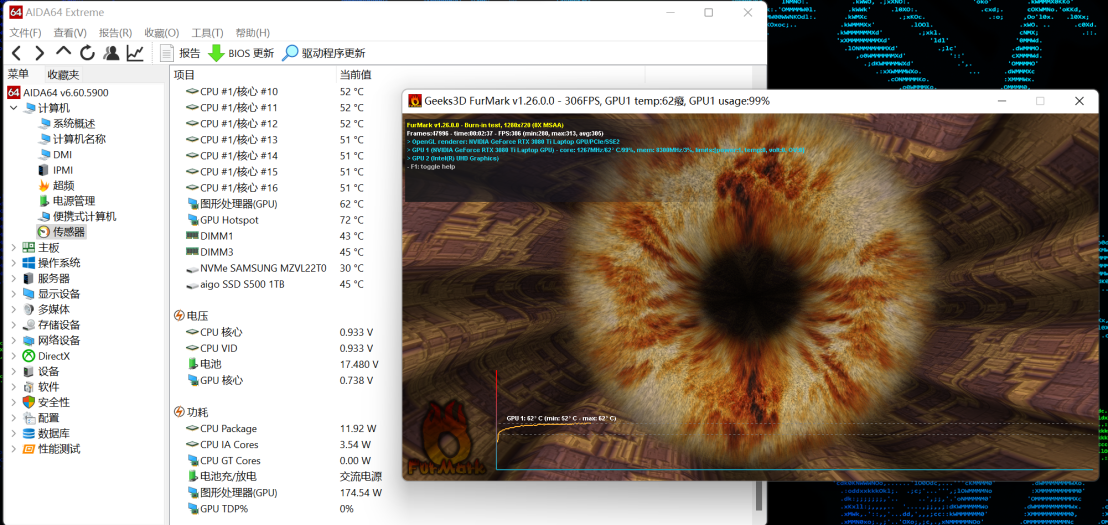The width and height of the screenshot is (1108, 525).
Task: Expand the 显示设备 tree node
Action: 13,294
